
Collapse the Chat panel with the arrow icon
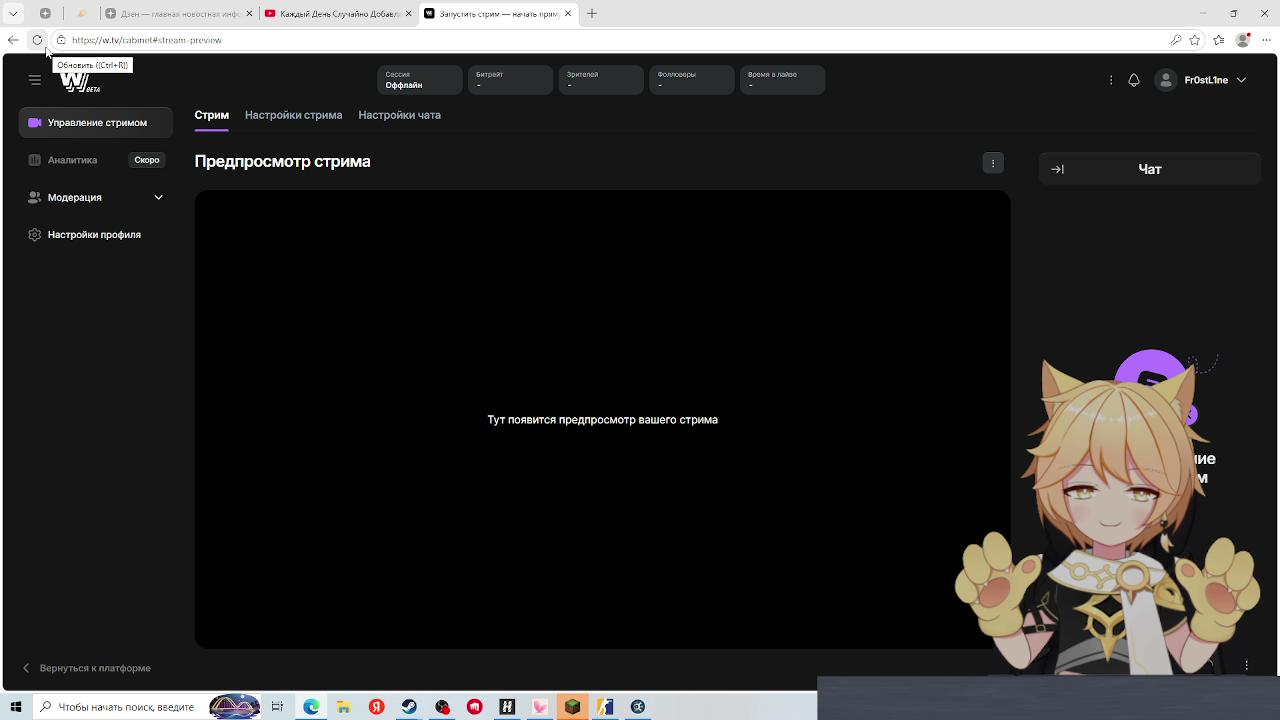(1058, 170)
